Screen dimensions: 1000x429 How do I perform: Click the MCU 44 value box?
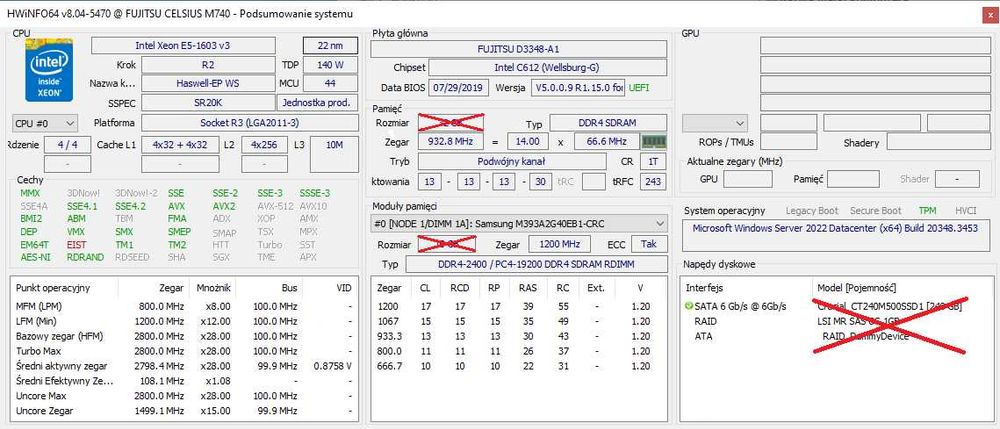click(330, 84)
